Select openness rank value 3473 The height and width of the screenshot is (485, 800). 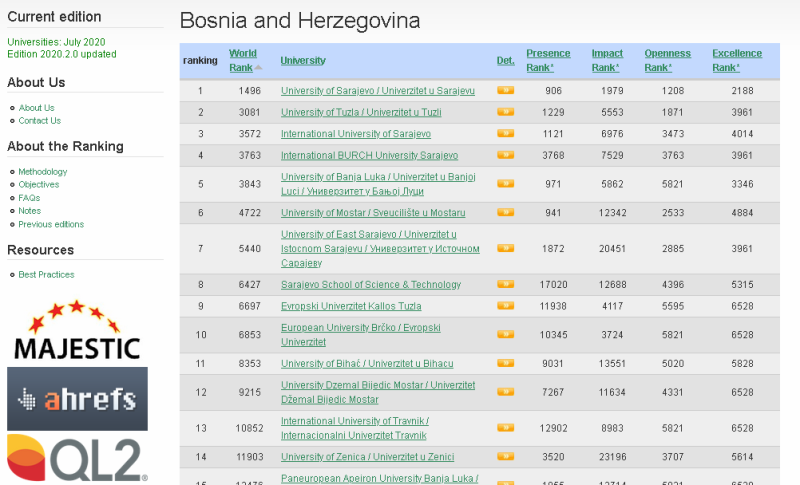click(673, 134)
